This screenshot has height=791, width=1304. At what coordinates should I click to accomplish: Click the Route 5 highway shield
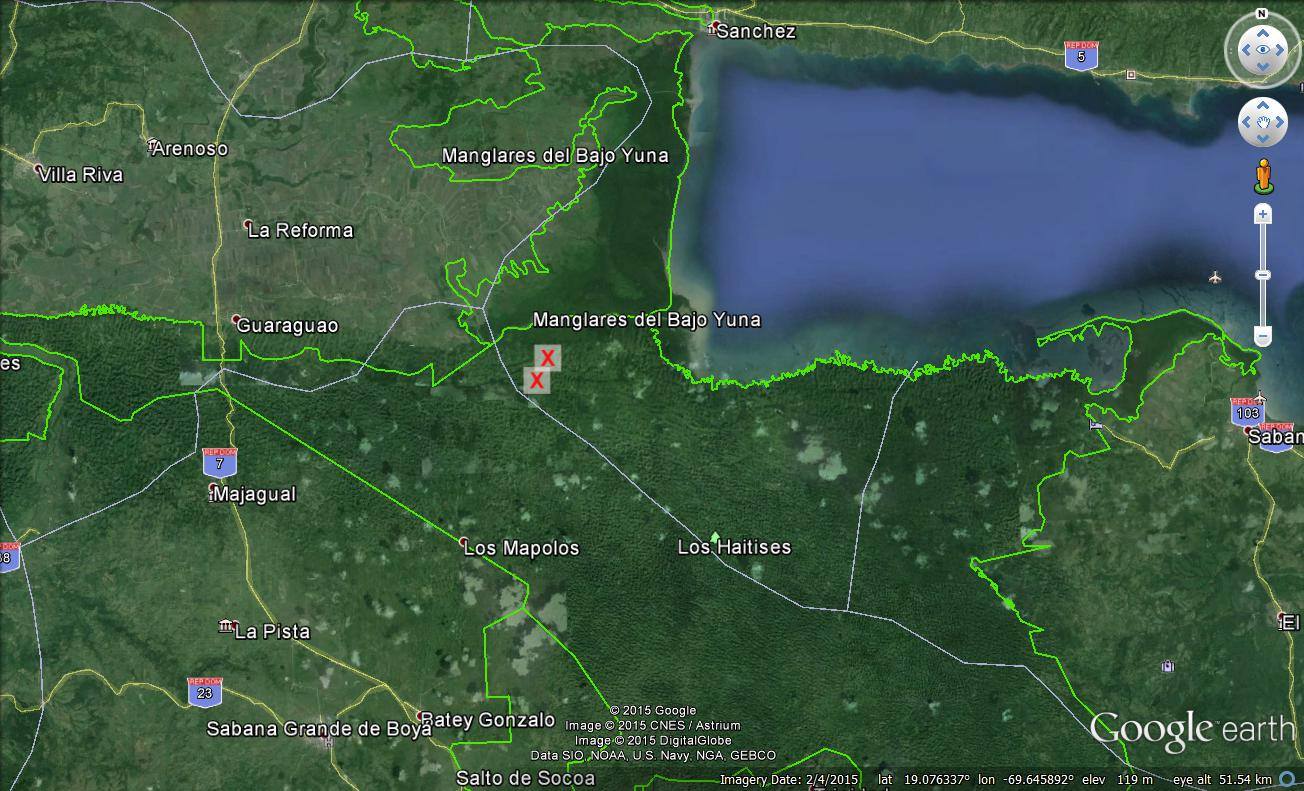(x=1080, y=55)
